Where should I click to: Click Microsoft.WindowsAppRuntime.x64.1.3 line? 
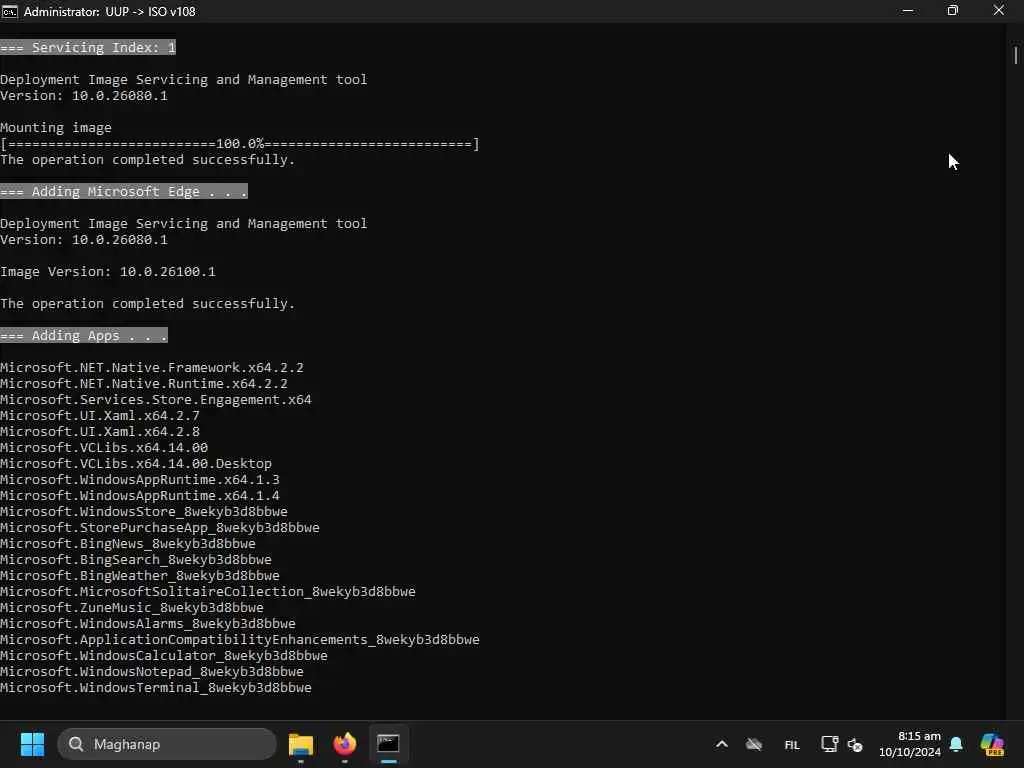140,480
